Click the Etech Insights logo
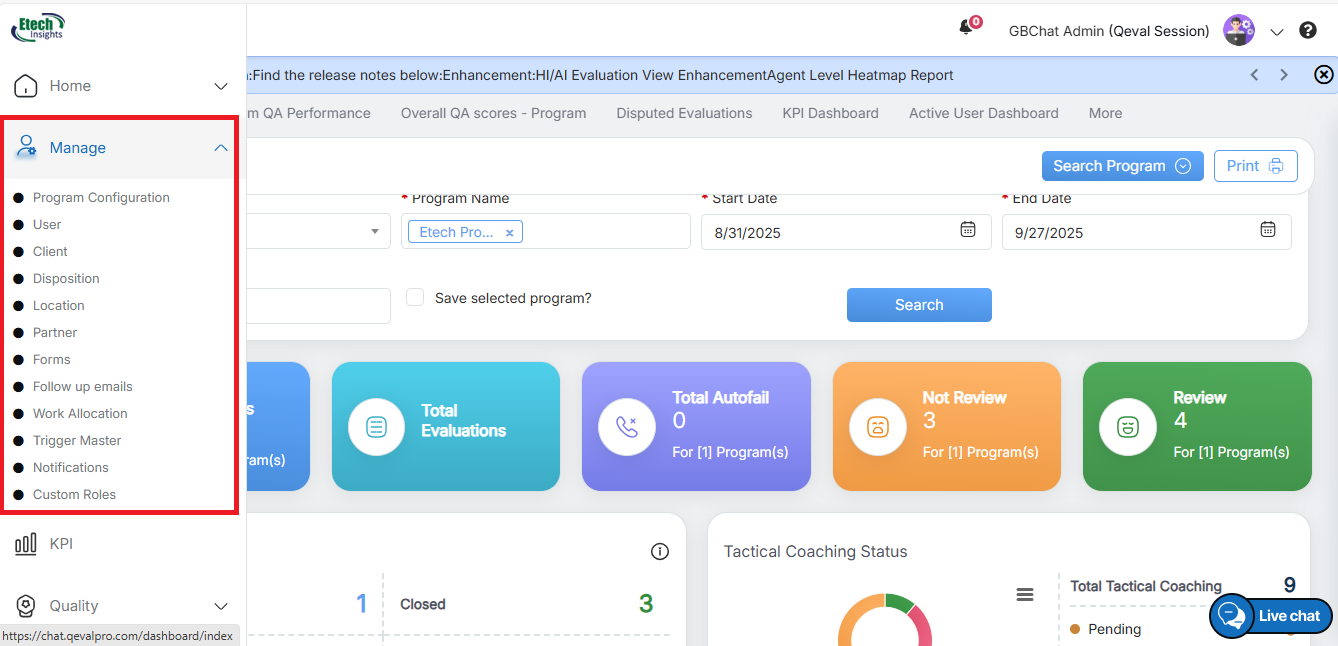This screenshot has width=1338, height=646. pyautogui.click(x=38, y=27)
